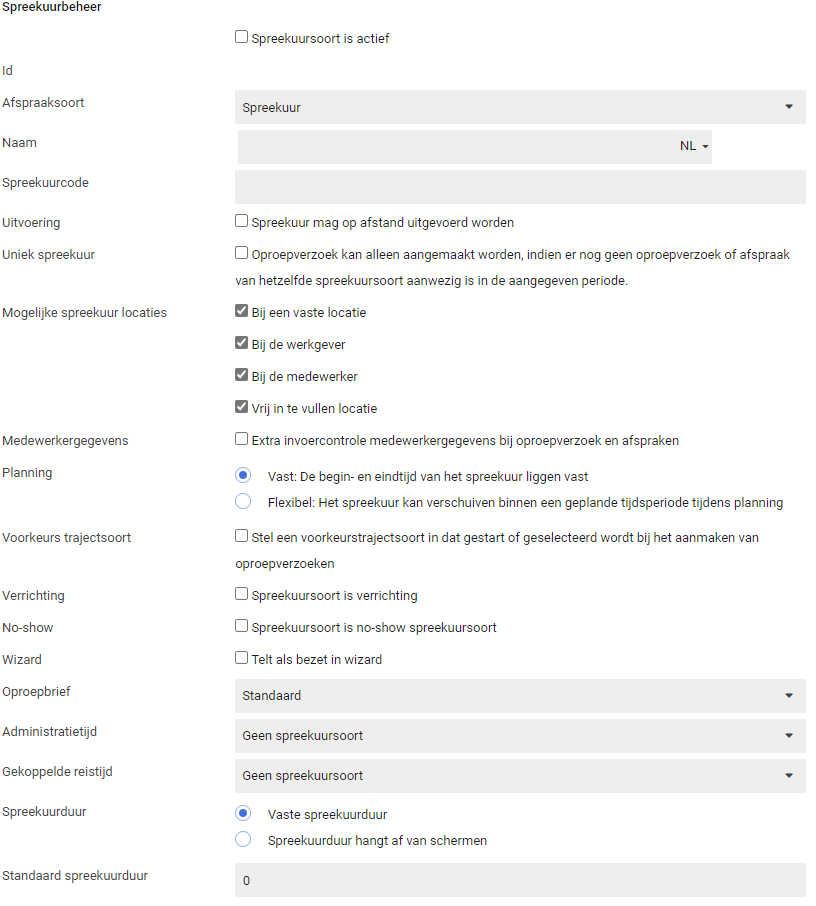Screen dimensions: 816x906
Task: Enable 'Telt als bezet in wizard'
Action: (x=241, y=658)
